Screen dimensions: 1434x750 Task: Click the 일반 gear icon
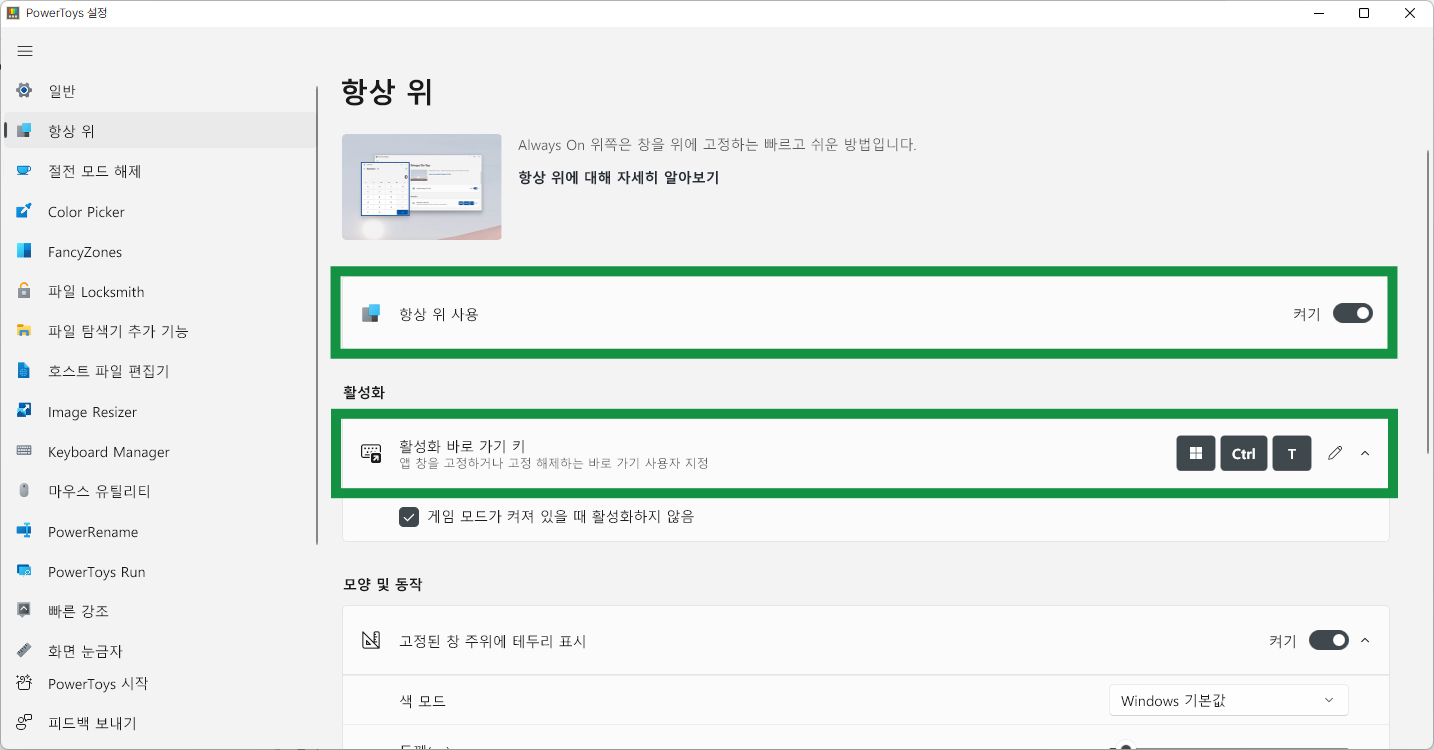coord(24,91)
